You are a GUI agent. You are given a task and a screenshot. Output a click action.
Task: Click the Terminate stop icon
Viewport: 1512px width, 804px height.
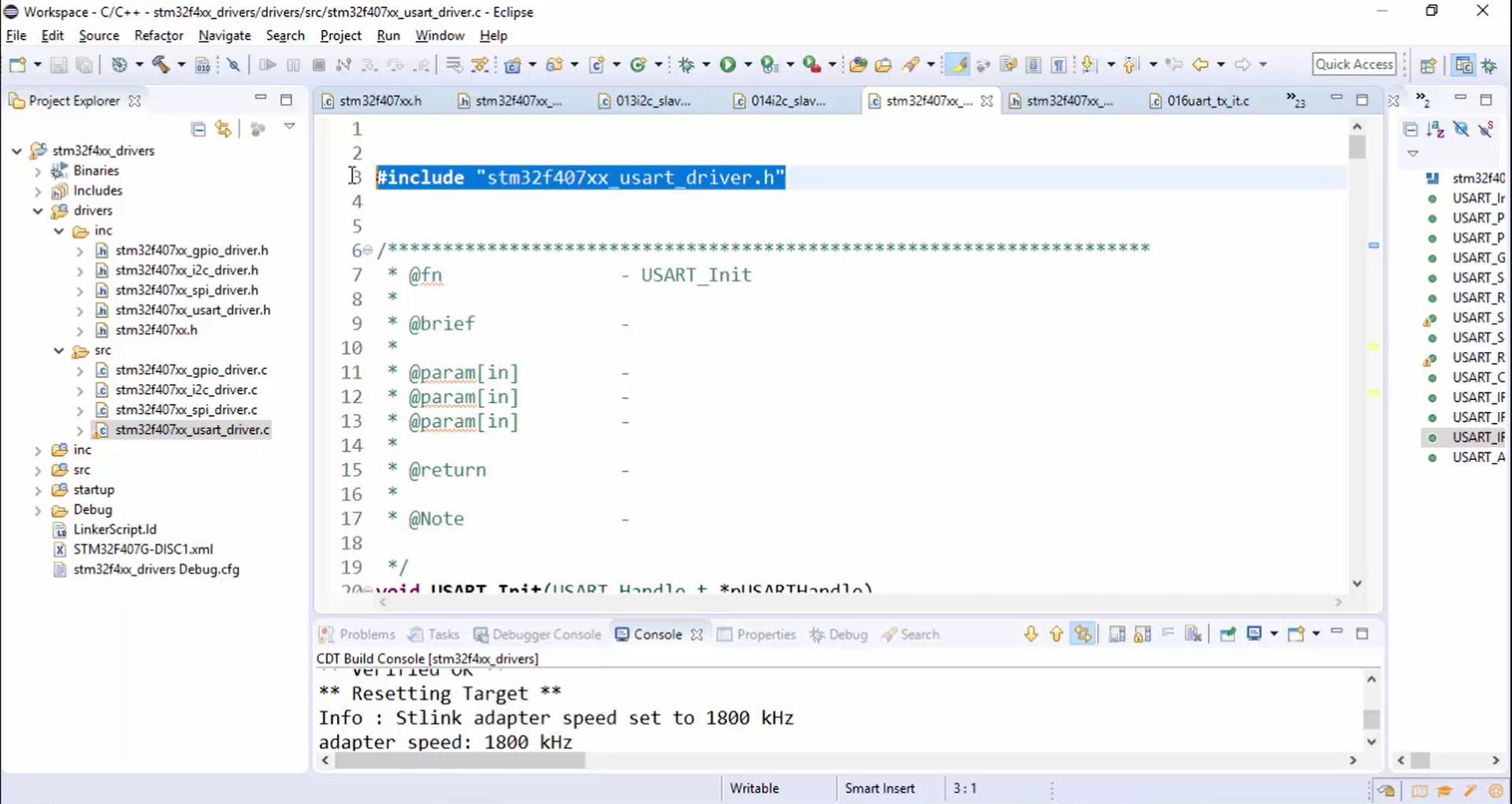(x=319, y=65)
